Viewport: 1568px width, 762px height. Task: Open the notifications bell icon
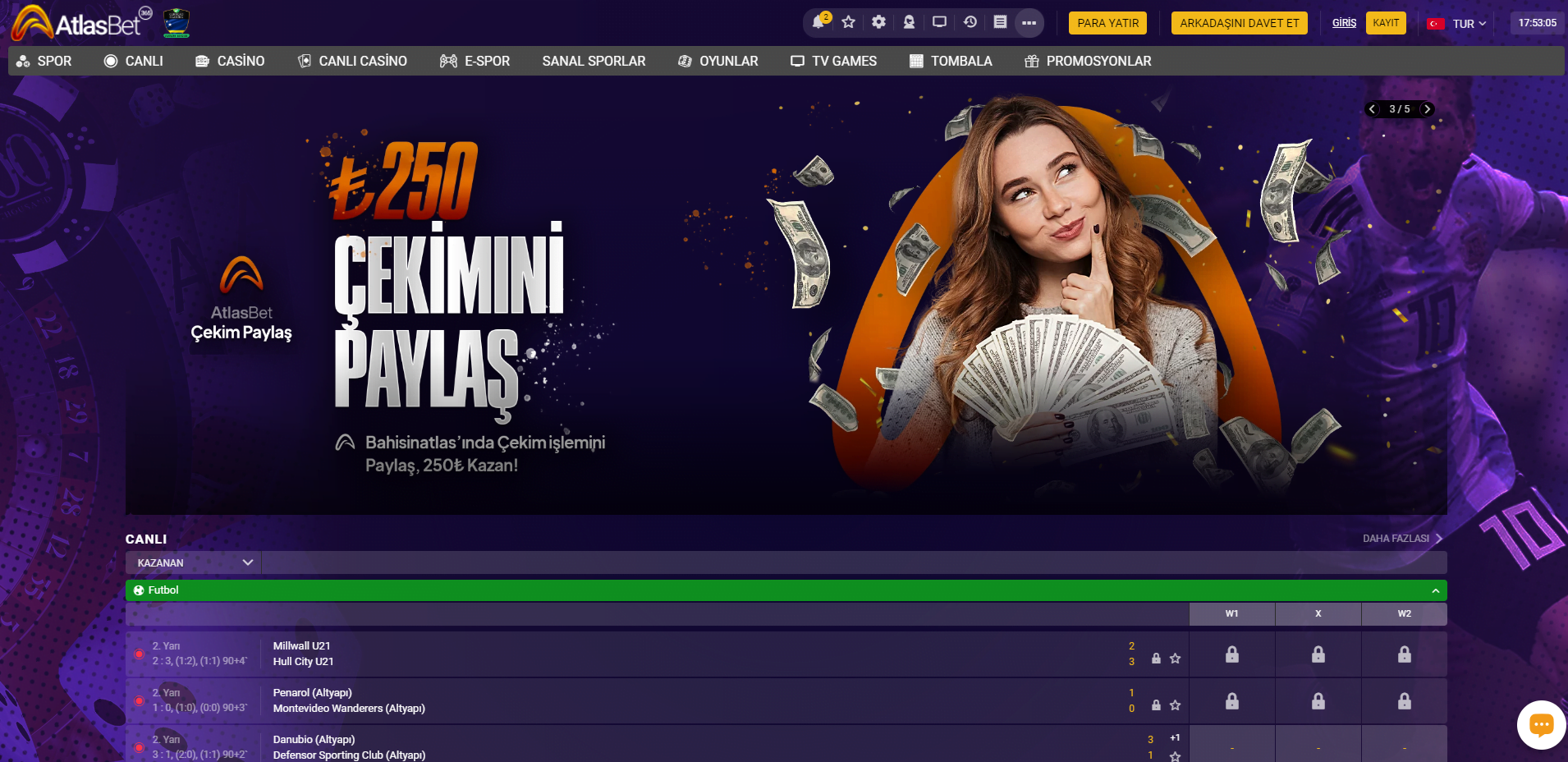pos(819,22)
